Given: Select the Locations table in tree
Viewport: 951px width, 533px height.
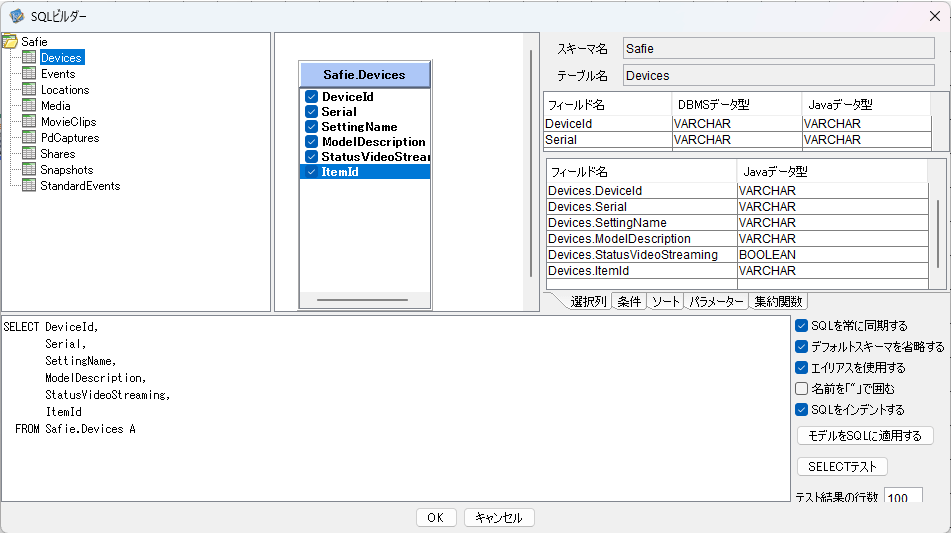Looking at the screenshot, I should 65,90.
